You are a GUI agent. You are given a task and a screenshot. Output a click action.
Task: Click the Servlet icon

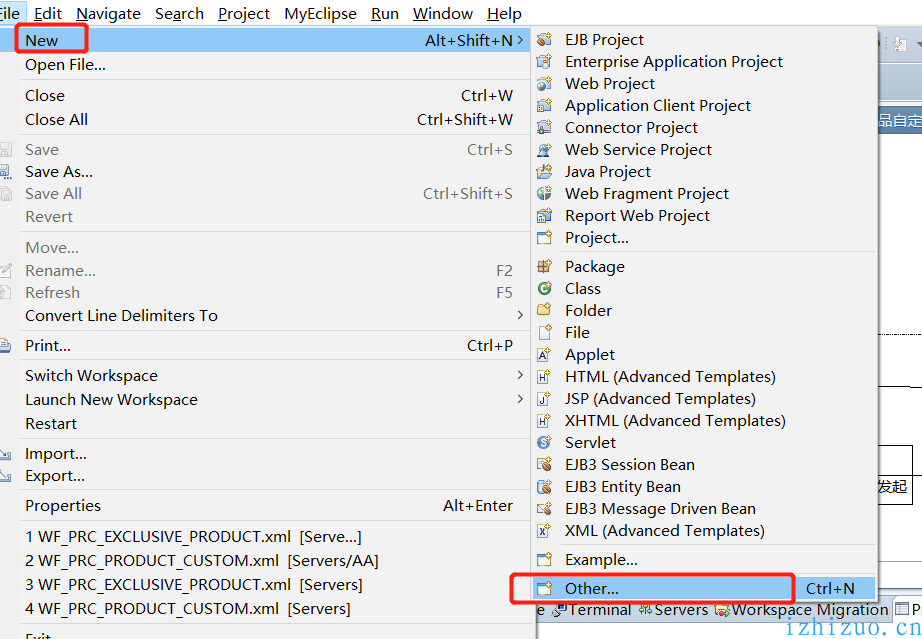click(544, 443)
